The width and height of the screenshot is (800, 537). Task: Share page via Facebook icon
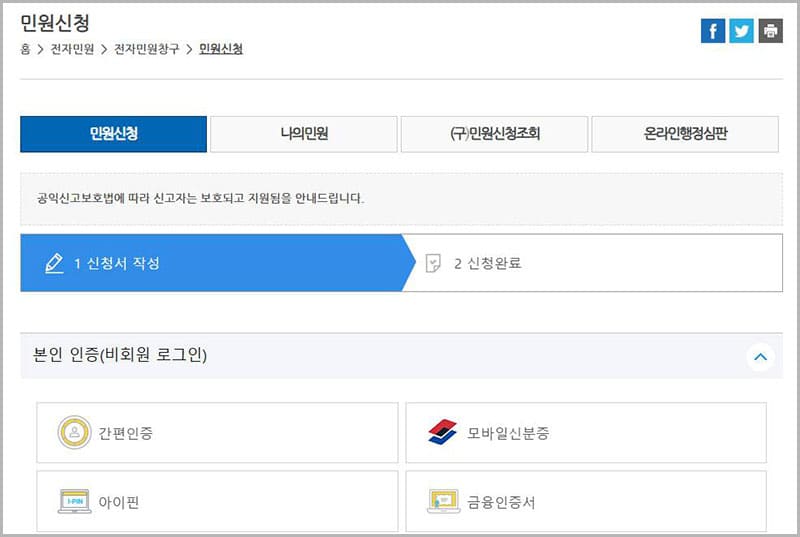[x=712, y=31]
